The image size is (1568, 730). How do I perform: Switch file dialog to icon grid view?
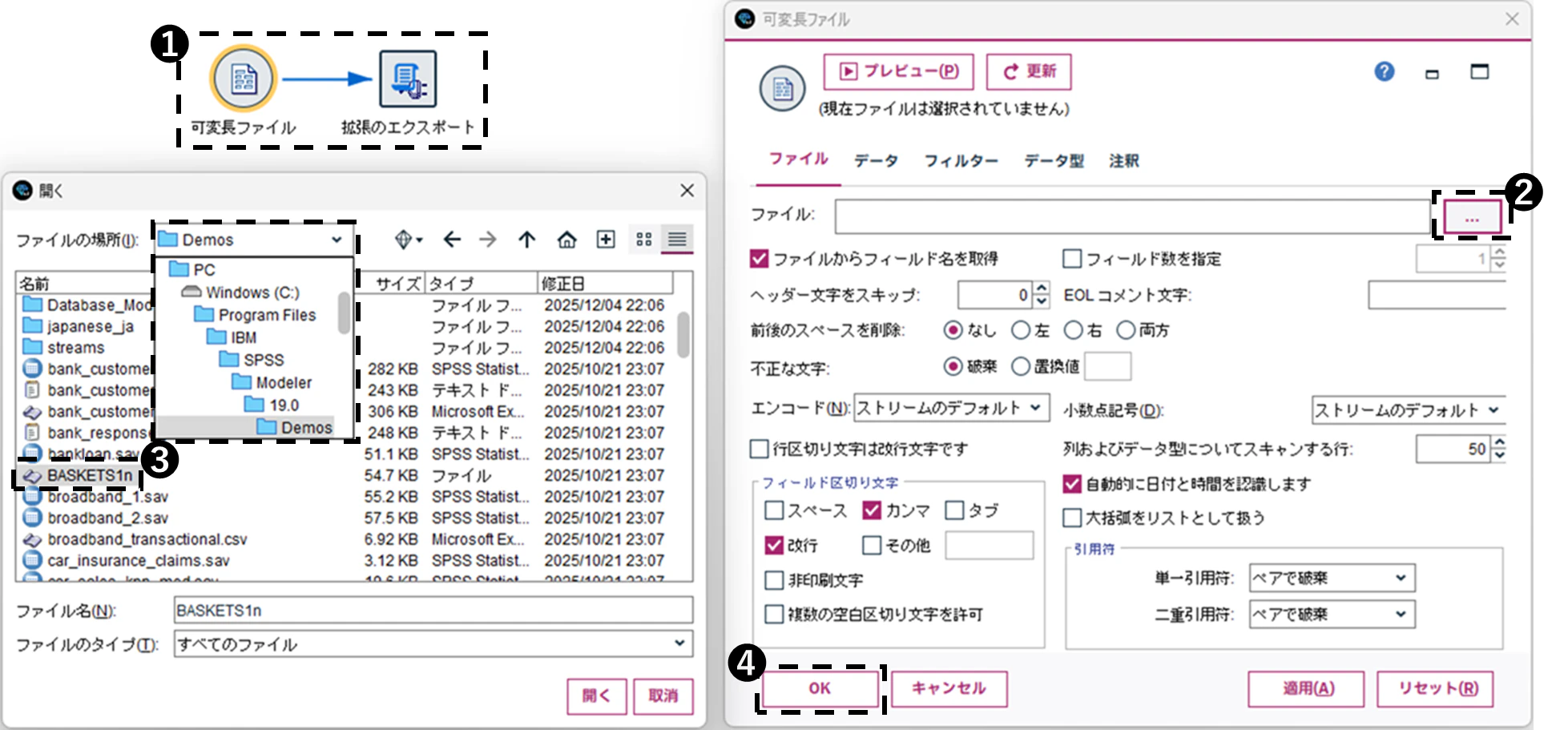644,240
